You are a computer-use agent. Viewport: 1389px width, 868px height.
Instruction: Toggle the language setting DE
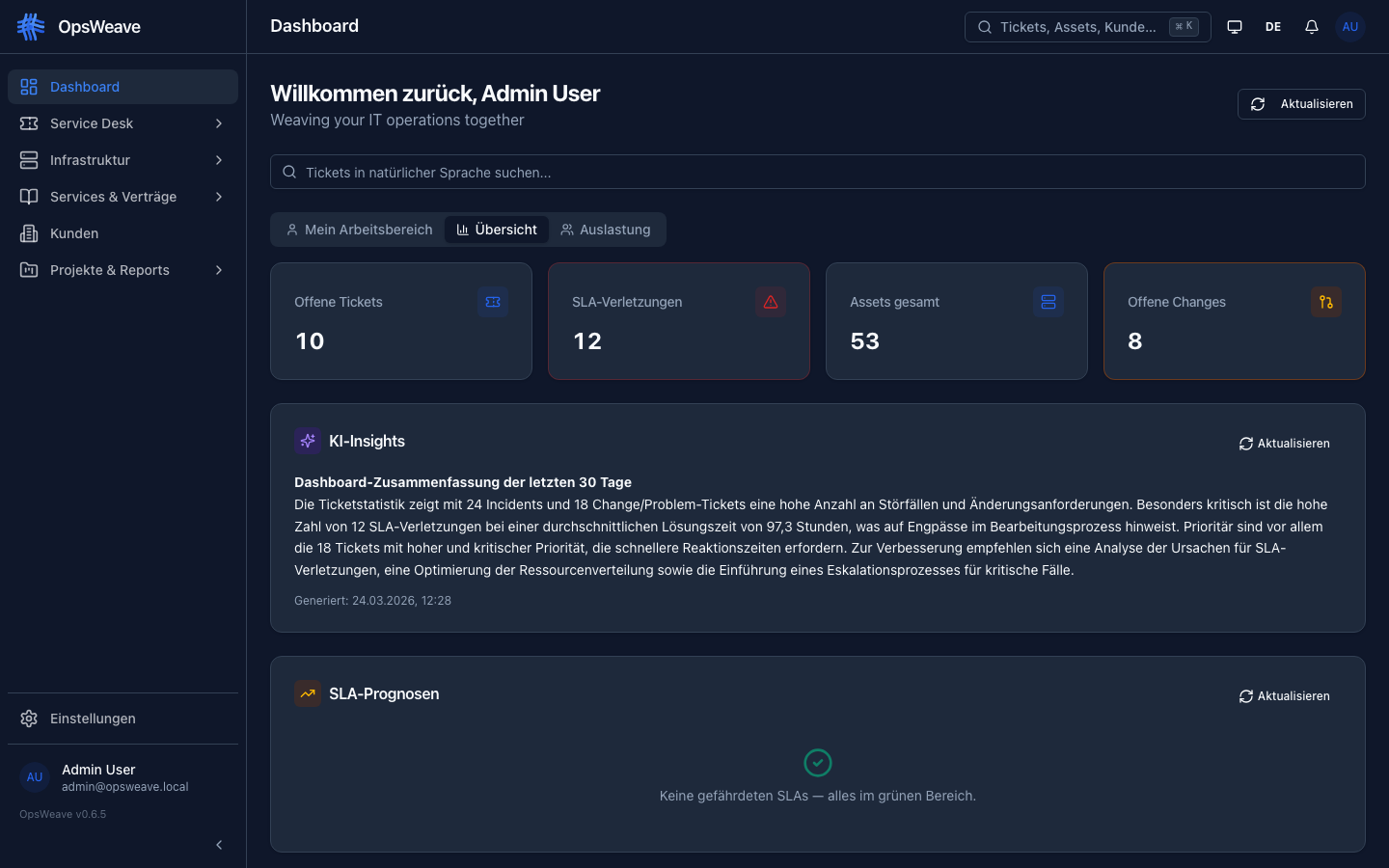[1272, 26]
